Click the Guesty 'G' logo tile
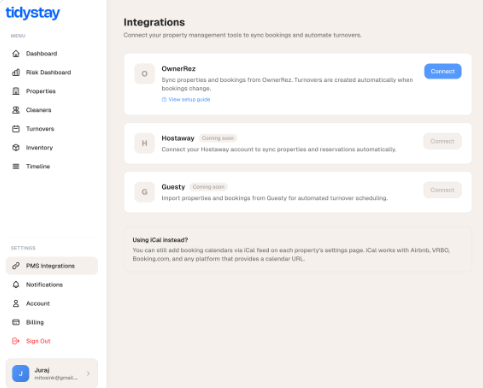Viewport: 483px width, 388px height. (x=144, y=192)
